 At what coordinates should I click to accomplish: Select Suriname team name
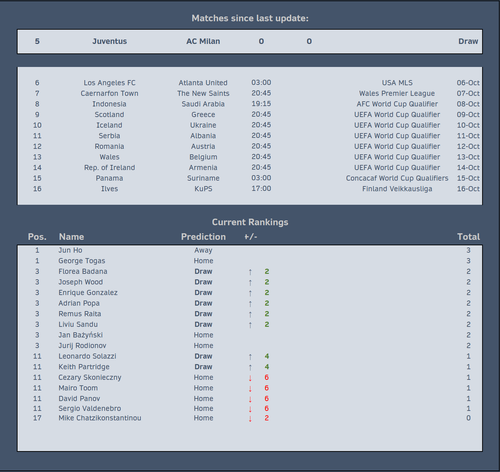tap(203, 178)
